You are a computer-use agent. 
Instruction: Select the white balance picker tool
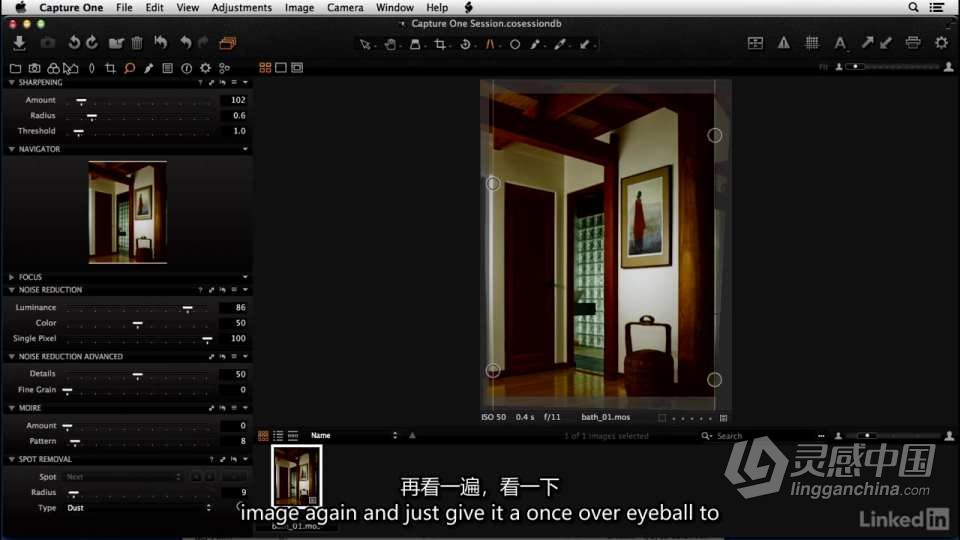(x=560, y=44)
